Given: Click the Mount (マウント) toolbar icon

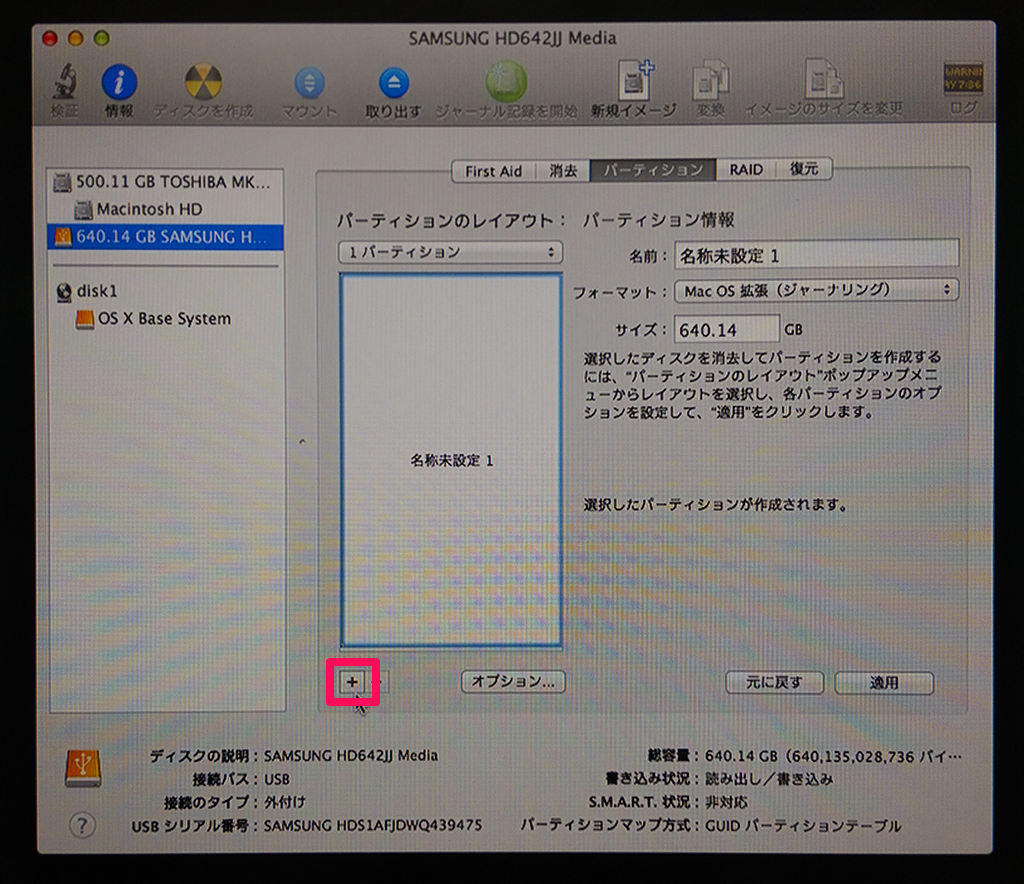Looking at the screenshot, I should click(x=309, y=84).
